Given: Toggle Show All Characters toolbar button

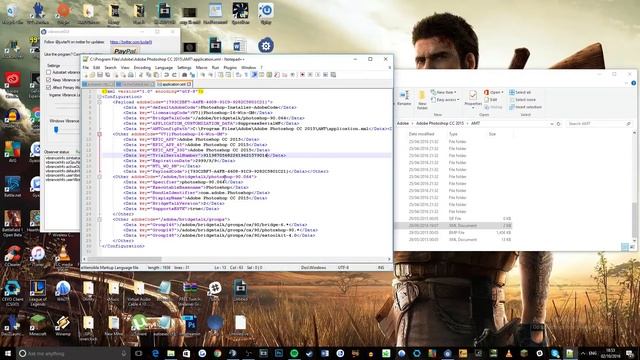Looking at the screenshot, I should [247, 75].
